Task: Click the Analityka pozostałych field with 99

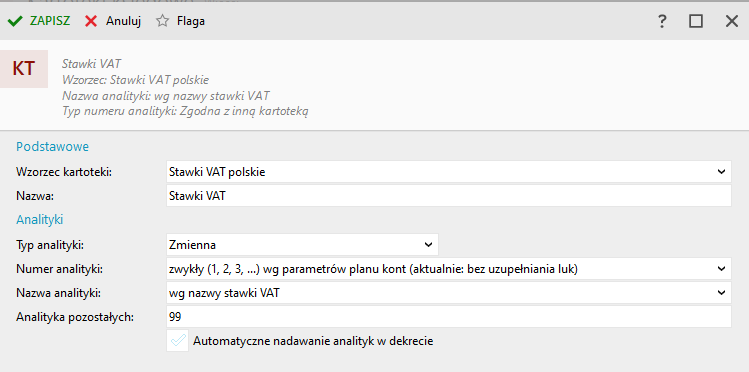Action: [449, 317]
